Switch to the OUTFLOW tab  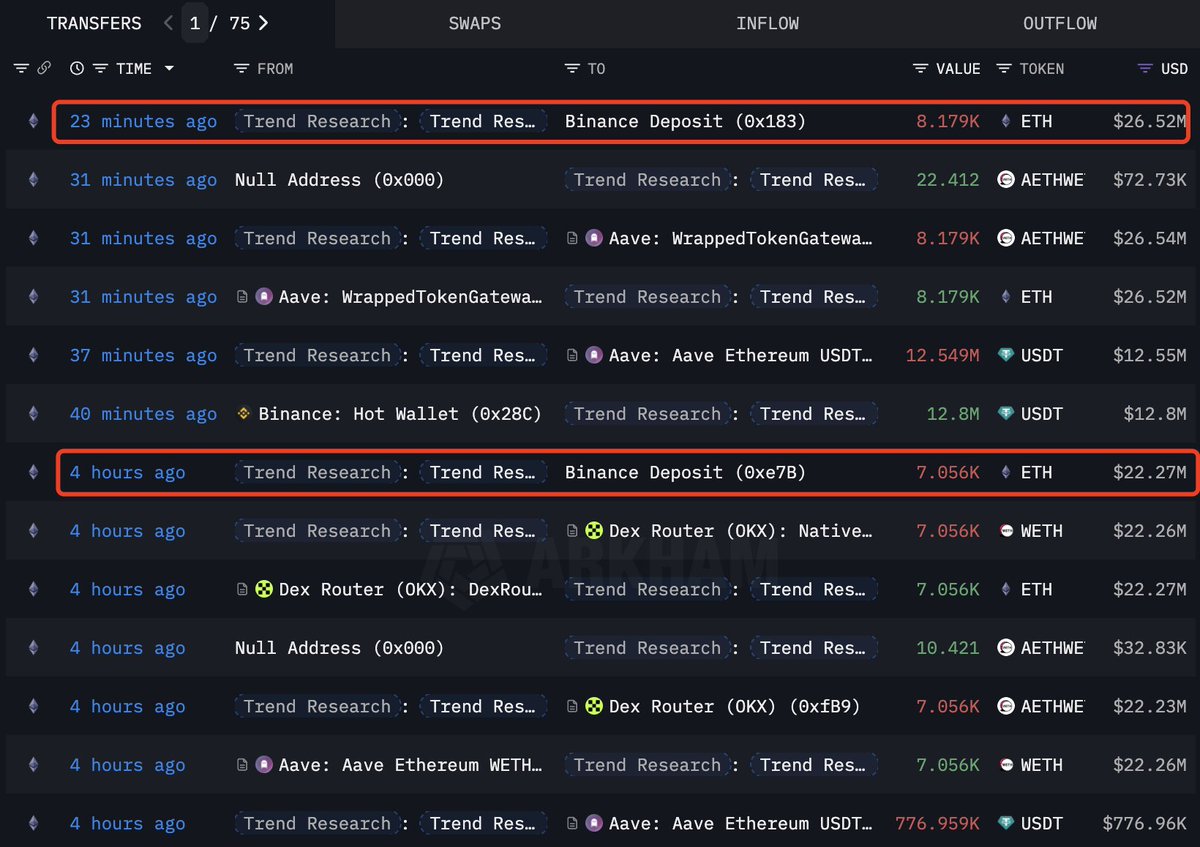(x=1060, y=23)
